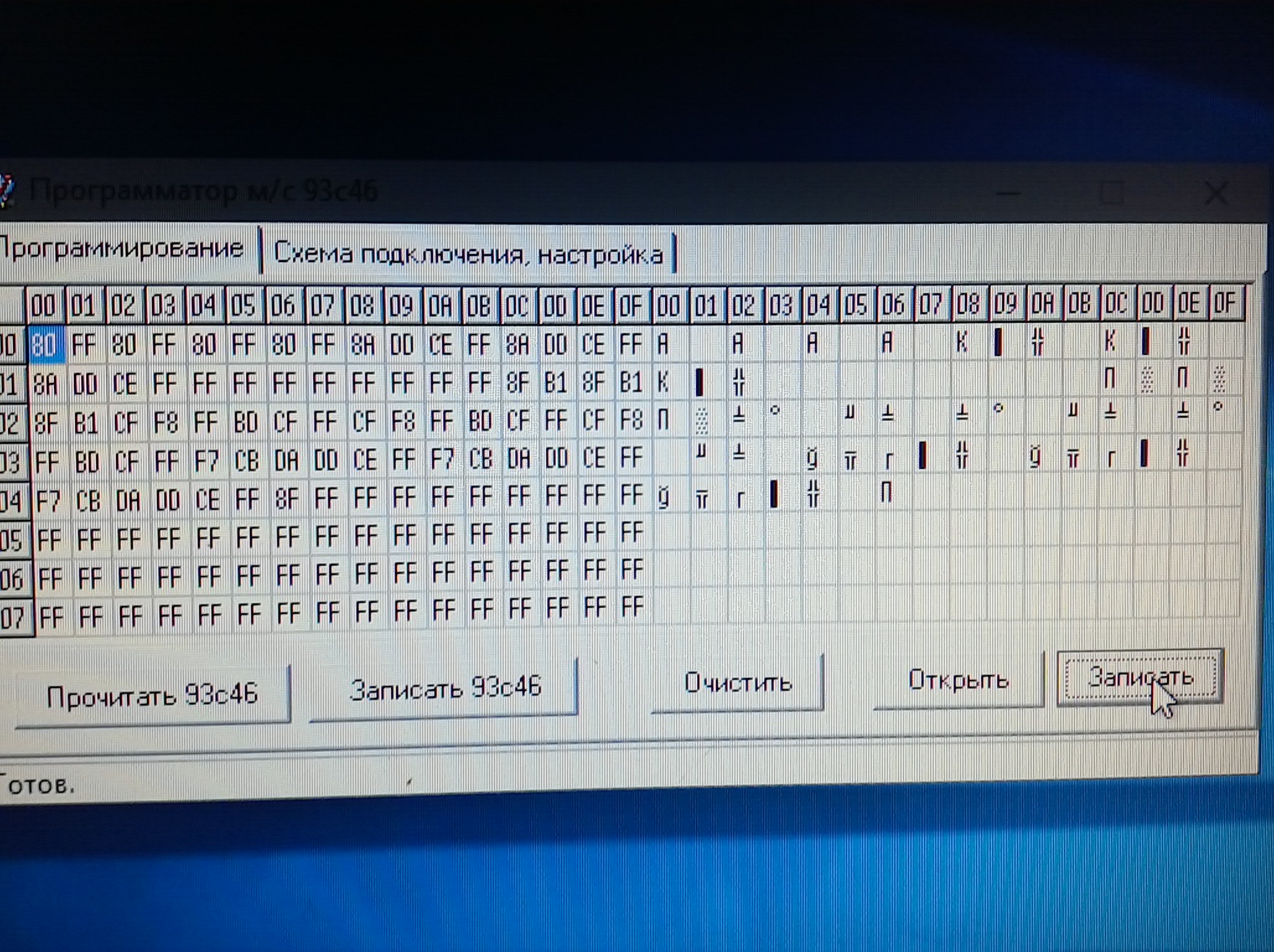The width and height of the screenshot is (1274, 952).
Task: Switch to the Программирование tab
Action: pyautogui.click(x=121, y=249)
